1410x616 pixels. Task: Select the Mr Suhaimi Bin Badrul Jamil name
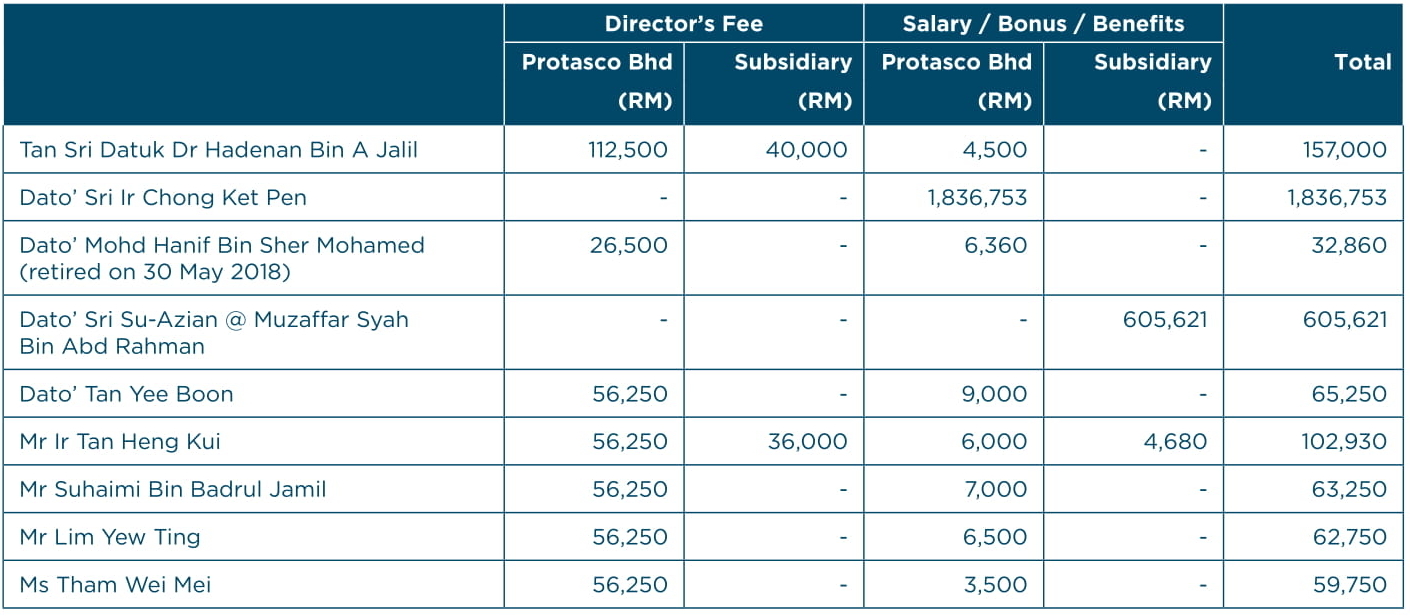173,490
